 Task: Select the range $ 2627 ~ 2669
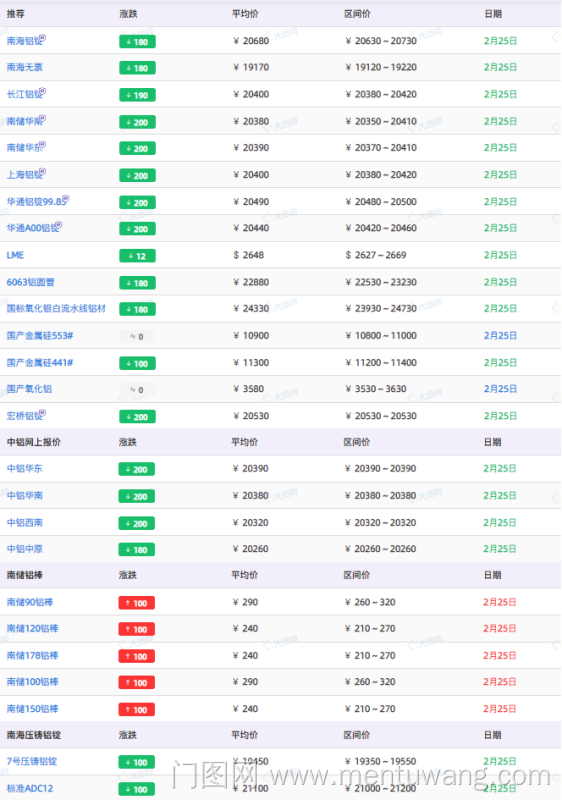(x=376, y=255)
